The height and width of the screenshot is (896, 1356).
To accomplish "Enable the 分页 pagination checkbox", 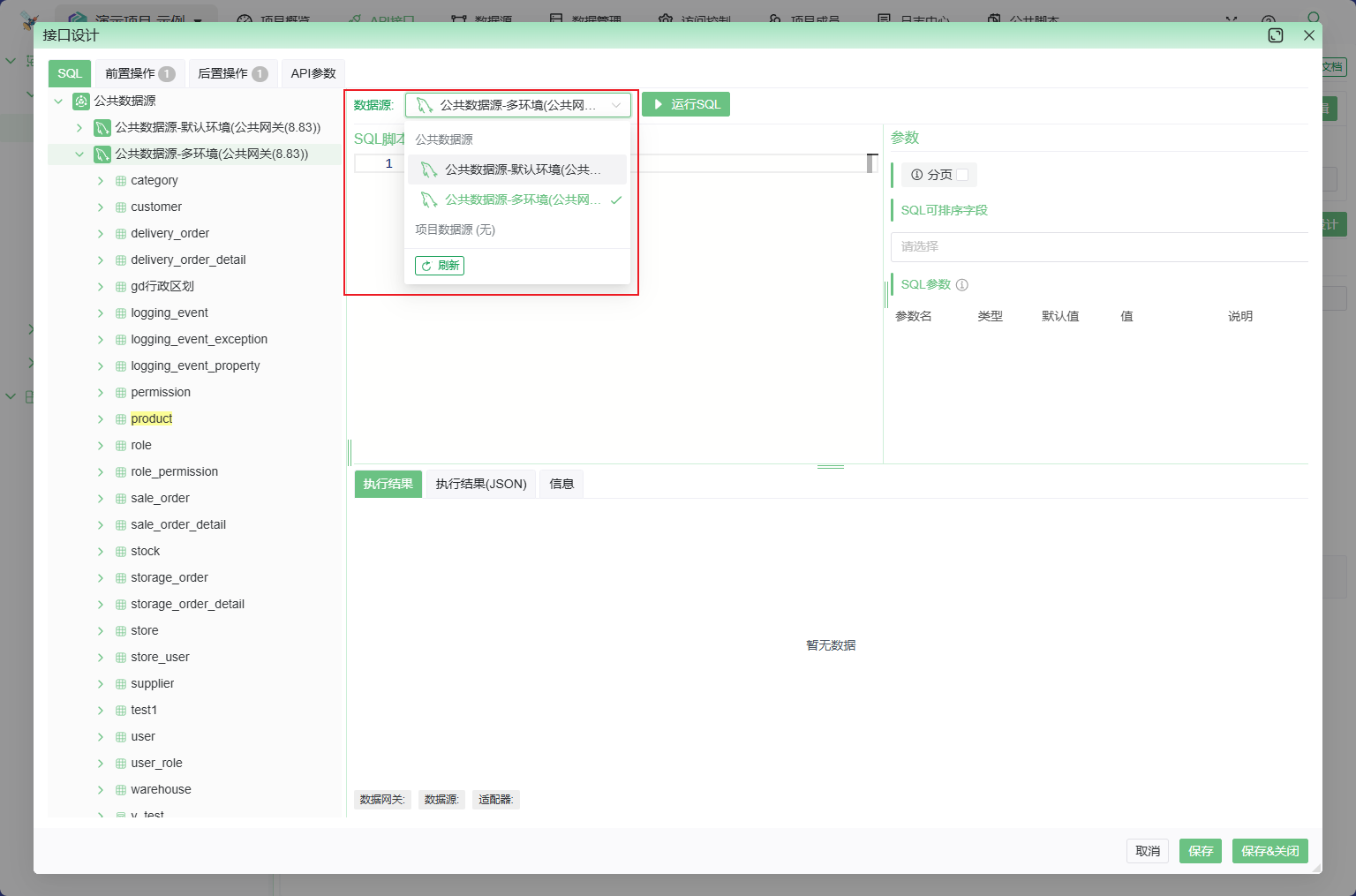I will pos(962,175).
